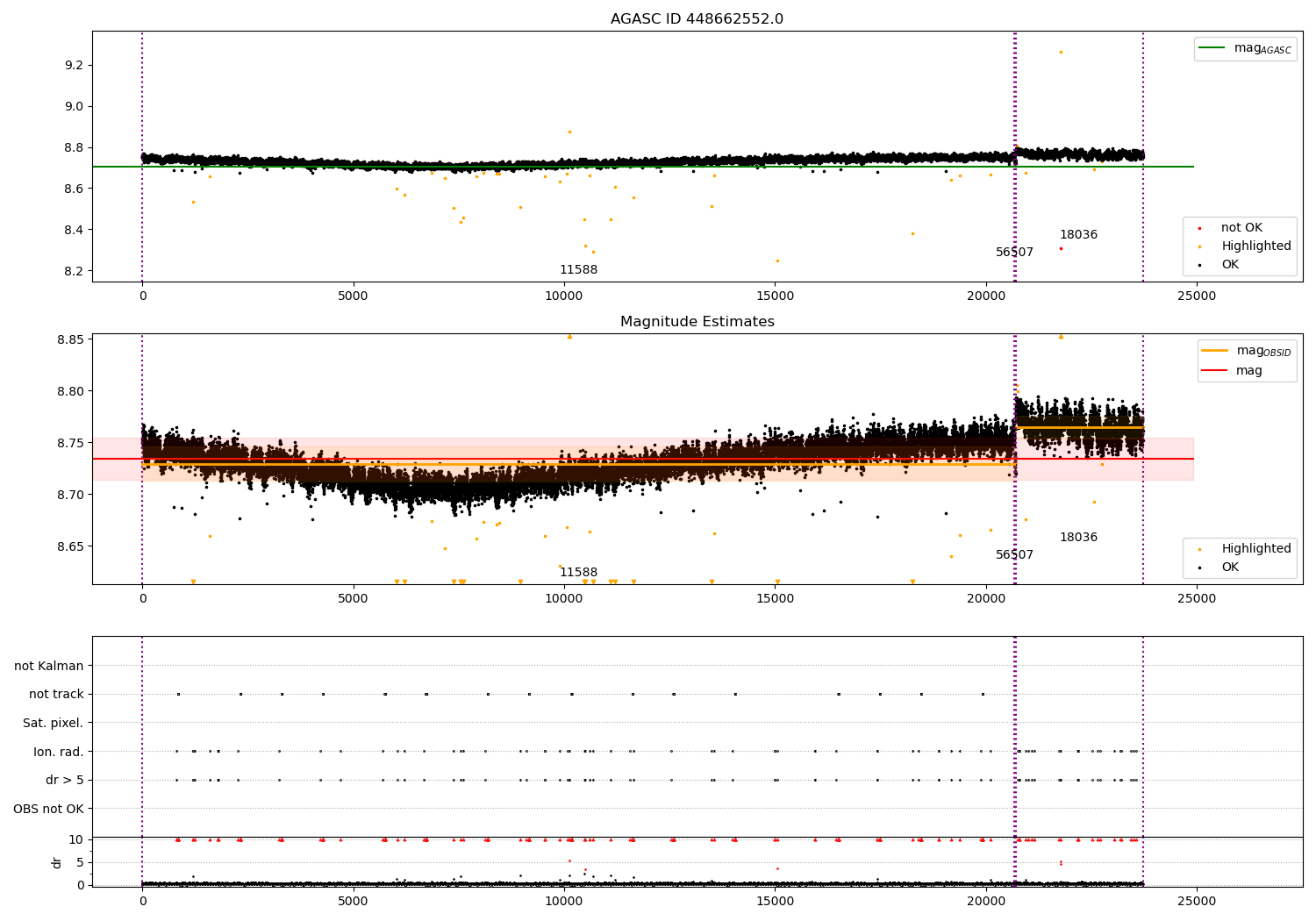The image size is (1316, 921).
Task: Click the rotated 'dr' axis label
Action: pyautogui.click(x=57, y=862)
